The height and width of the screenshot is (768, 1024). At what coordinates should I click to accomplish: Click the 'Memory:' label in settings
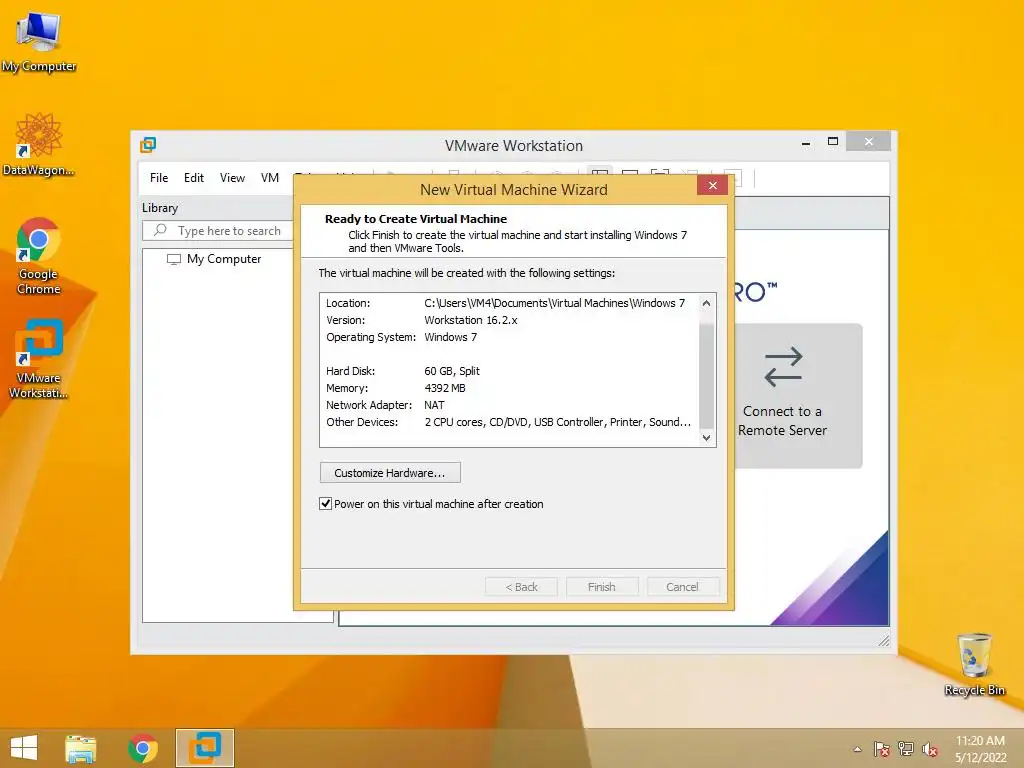pyautogui.click(x=347, y=388)
